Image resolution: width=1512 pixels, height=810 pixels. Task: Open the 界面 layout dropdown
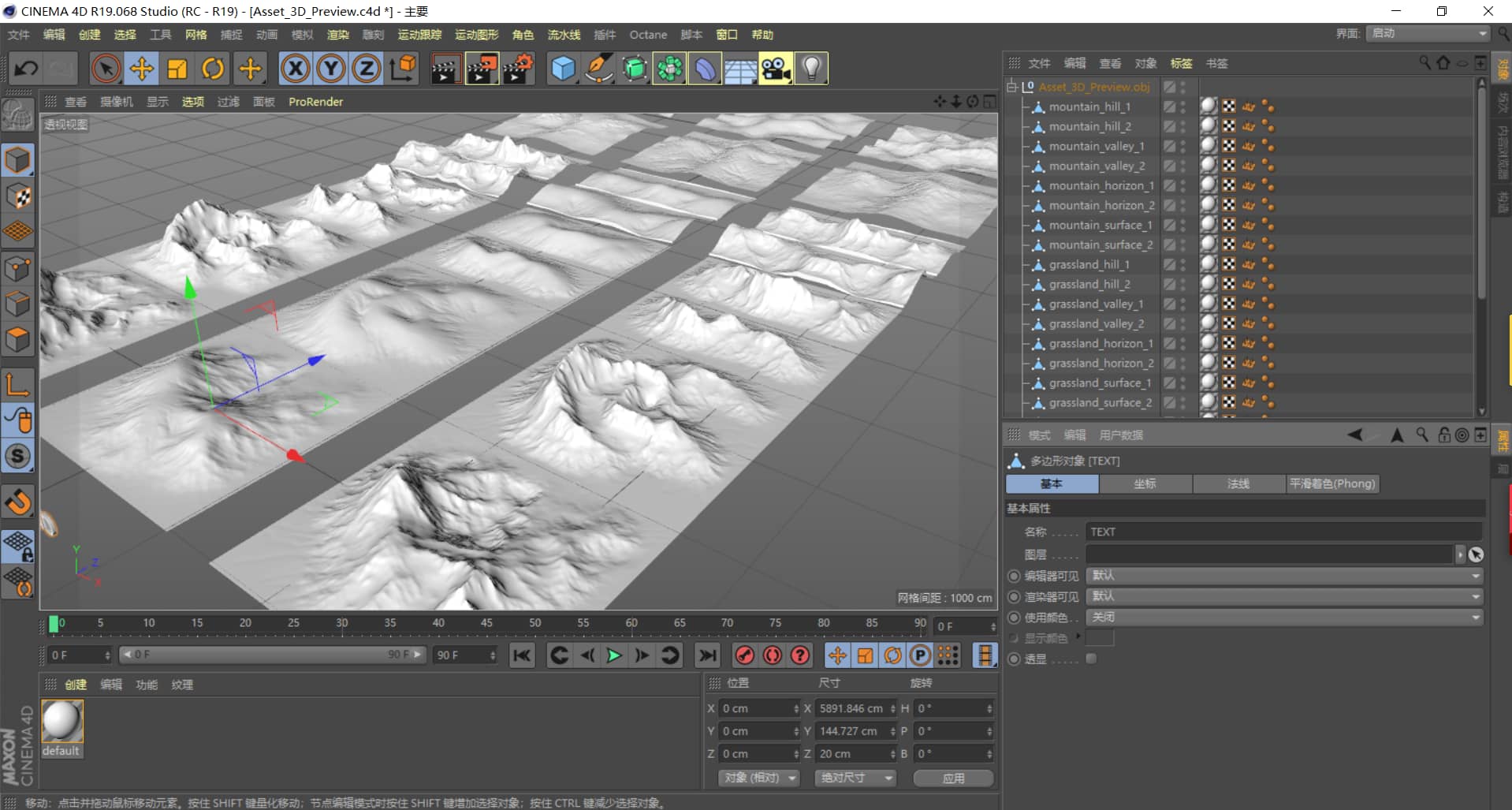1428,33
